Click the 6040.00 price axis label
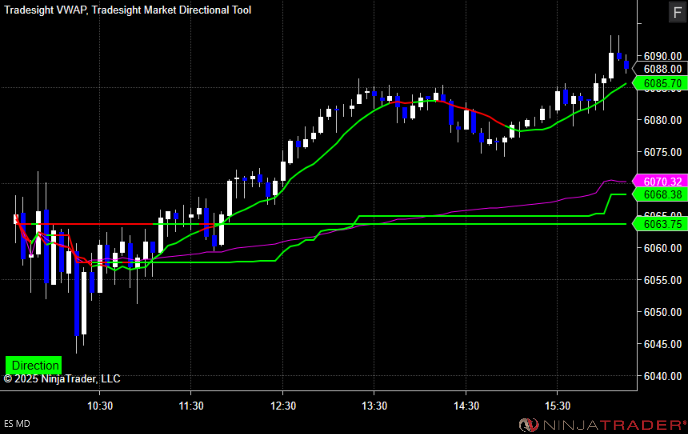 click(663, 376)
